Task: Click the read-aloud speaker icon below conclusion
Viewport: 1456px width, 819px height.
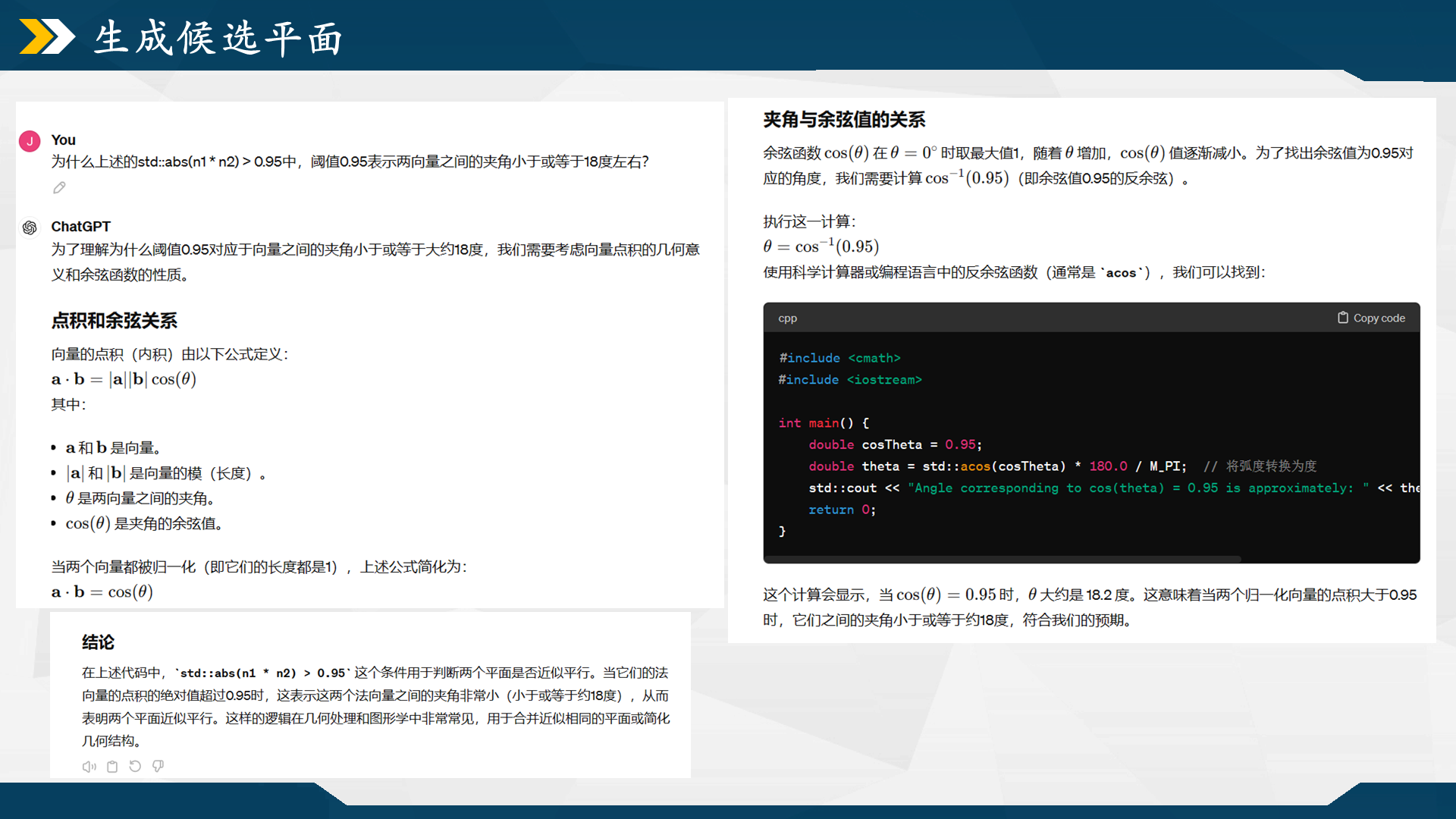Action: pos(89,767)
